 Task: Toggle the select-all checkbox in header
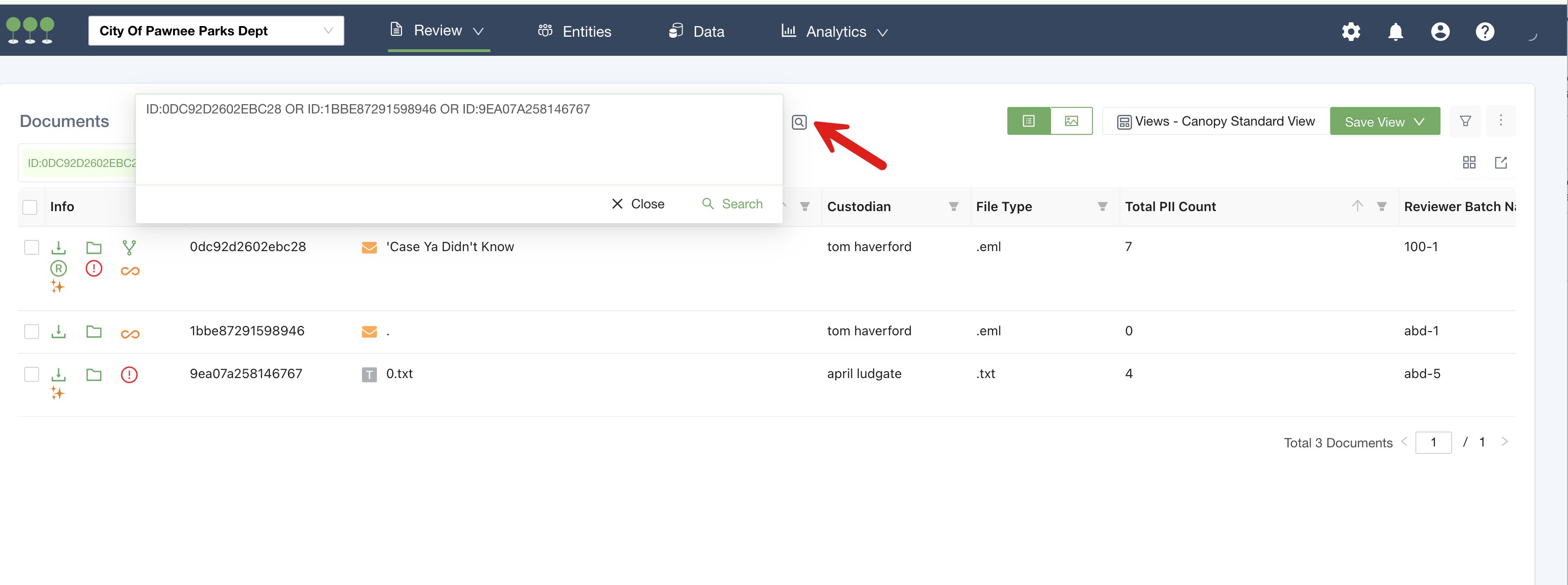[30, 207]
